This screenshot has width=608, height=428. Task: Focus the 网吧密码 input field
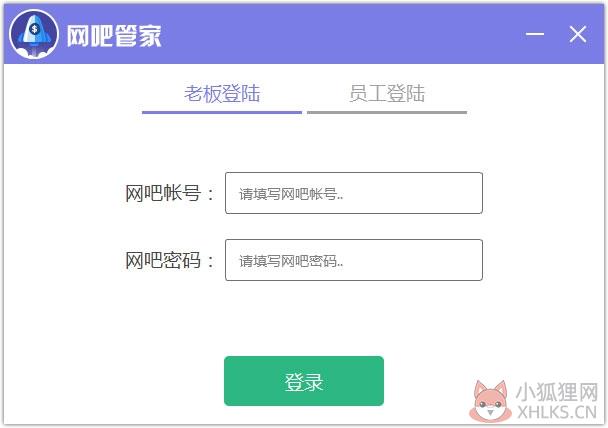pyautogui.click(x=354, y=260)
